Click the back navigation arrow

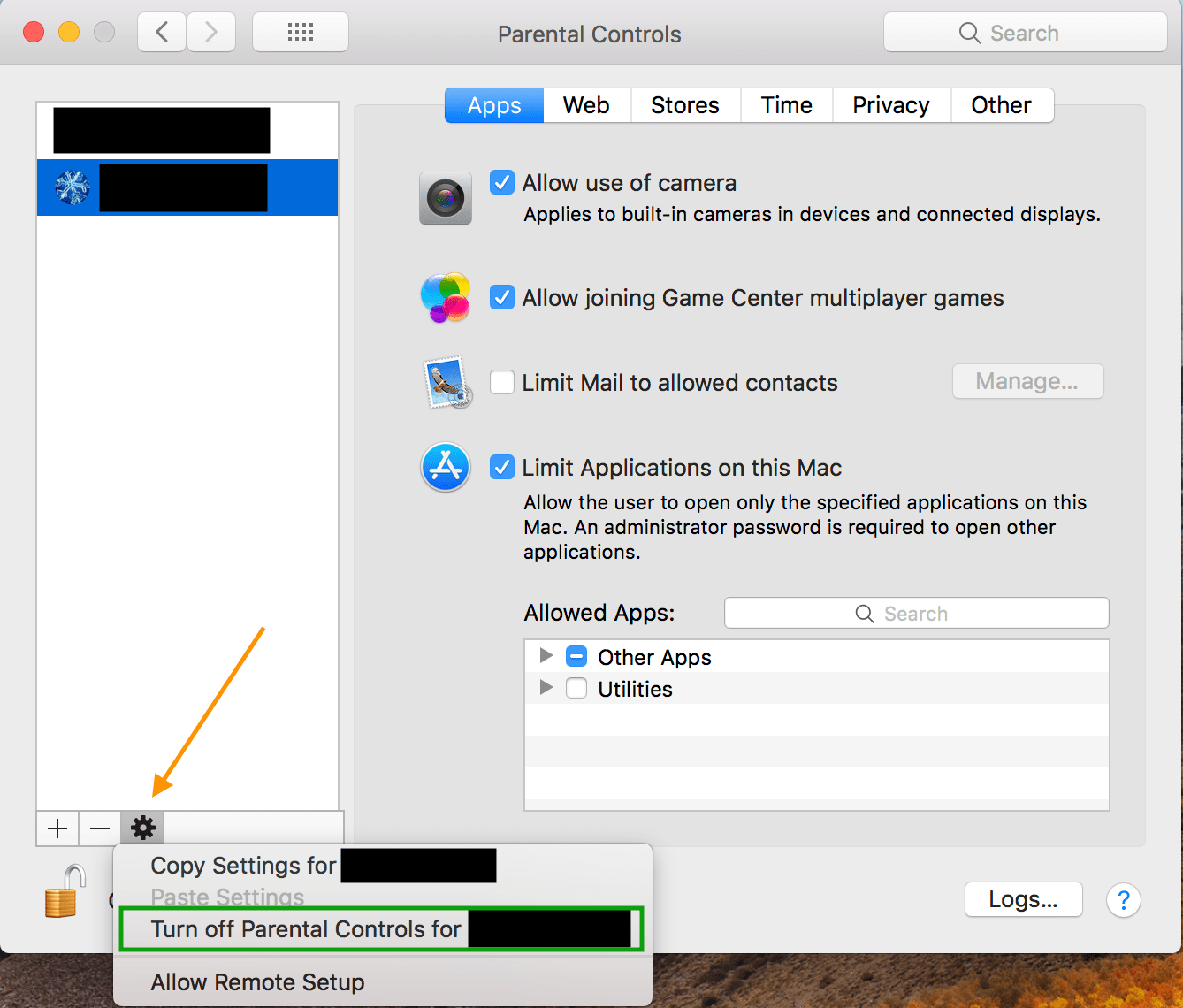click(x=161, y=31)
